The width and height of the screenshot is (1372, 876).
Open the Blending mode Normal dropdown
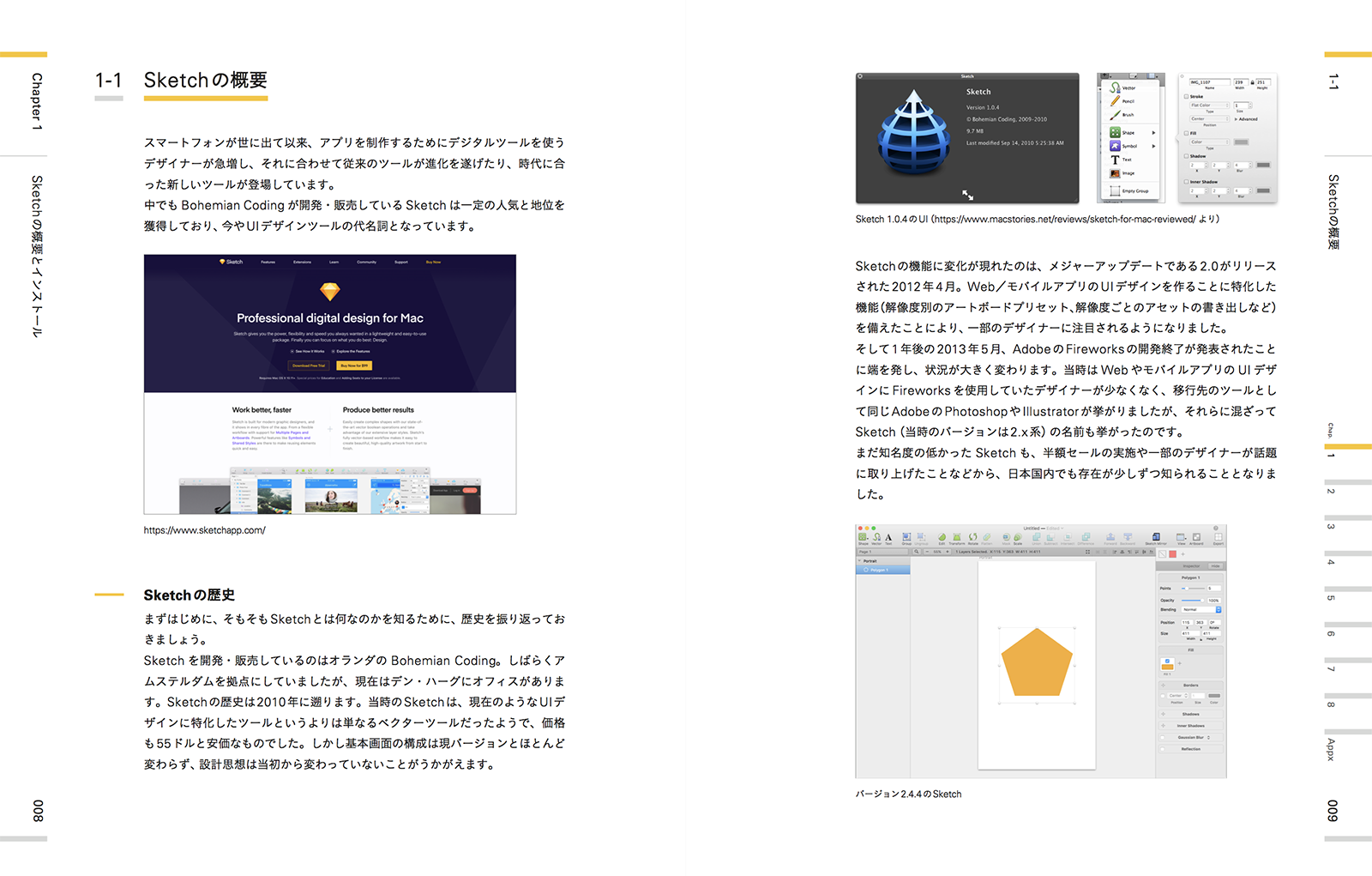(x=1201, y=609)
